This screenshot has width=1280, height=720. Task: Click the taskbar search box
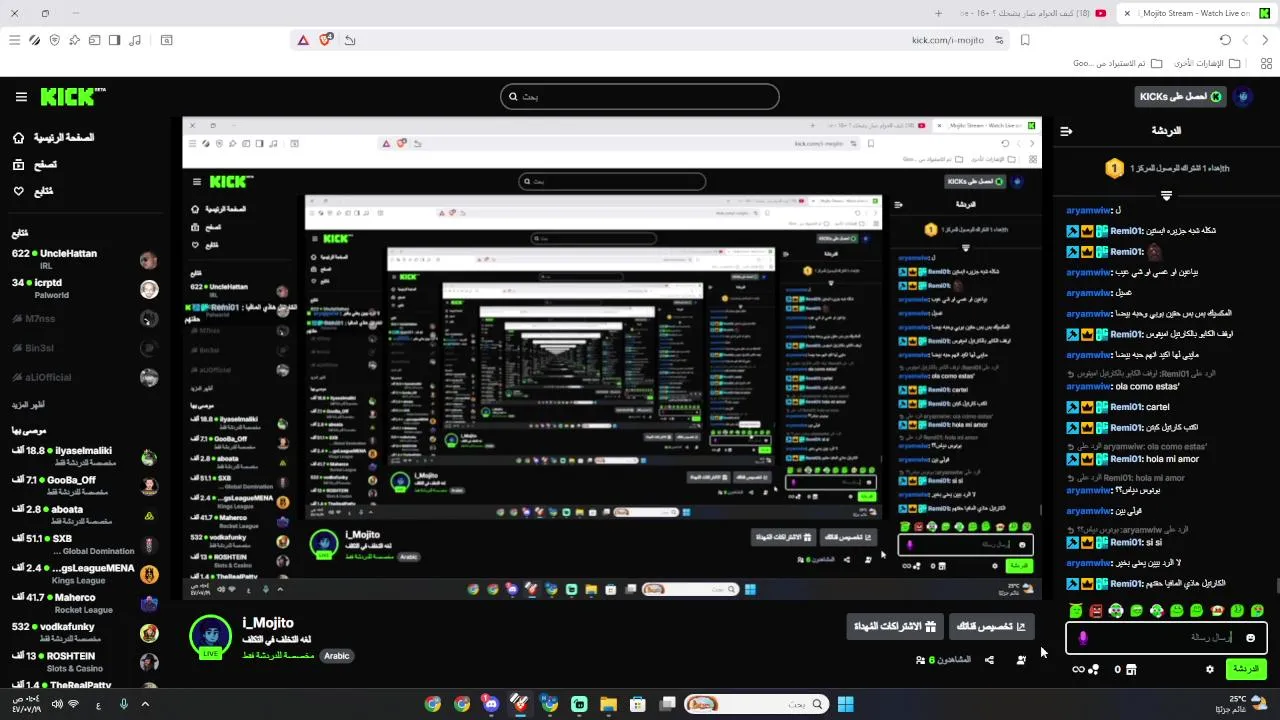click(757, 704)
